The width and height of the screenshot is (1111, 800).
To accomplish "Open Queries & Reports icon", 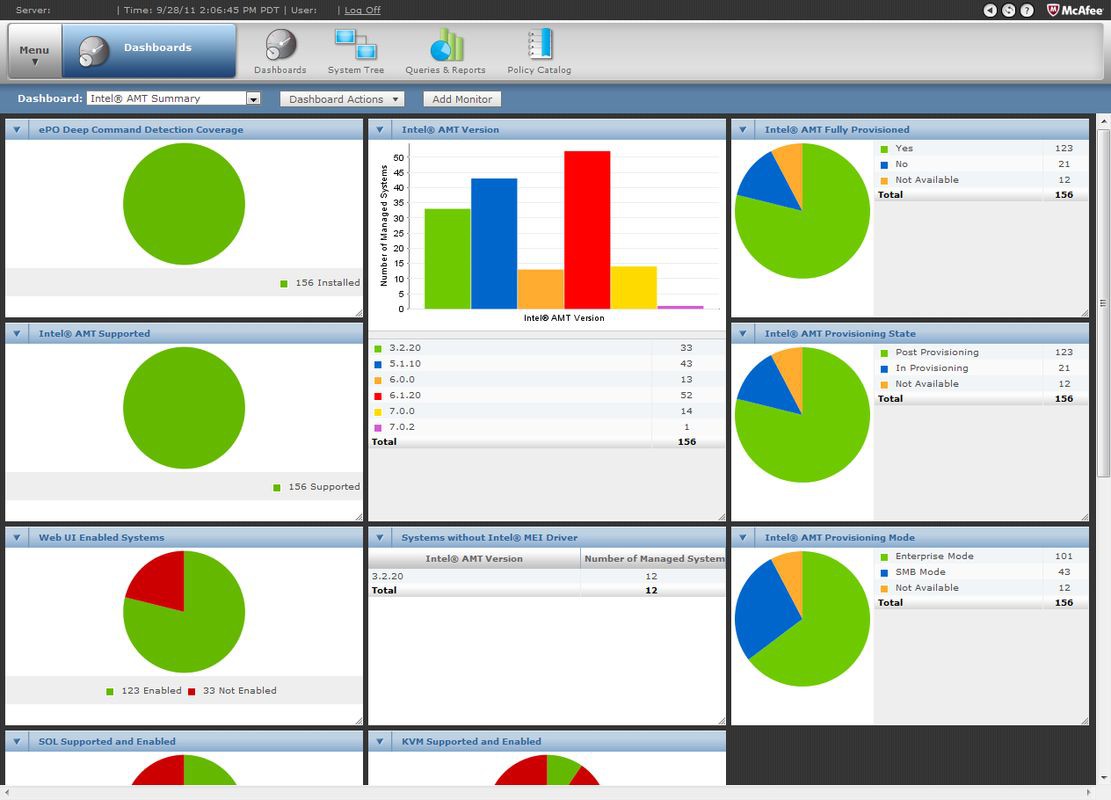I will pos(445,48).
